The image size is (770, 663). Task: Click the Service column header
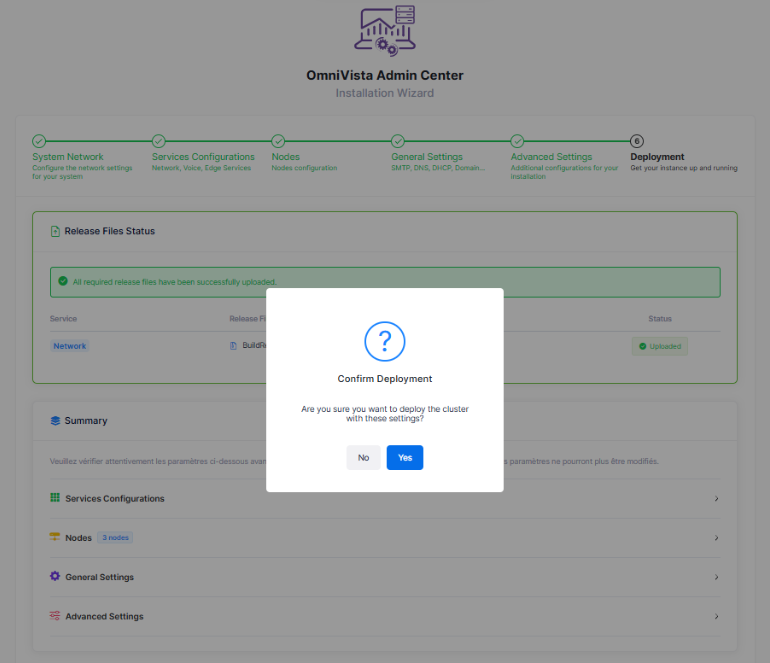tap(63, 319)
